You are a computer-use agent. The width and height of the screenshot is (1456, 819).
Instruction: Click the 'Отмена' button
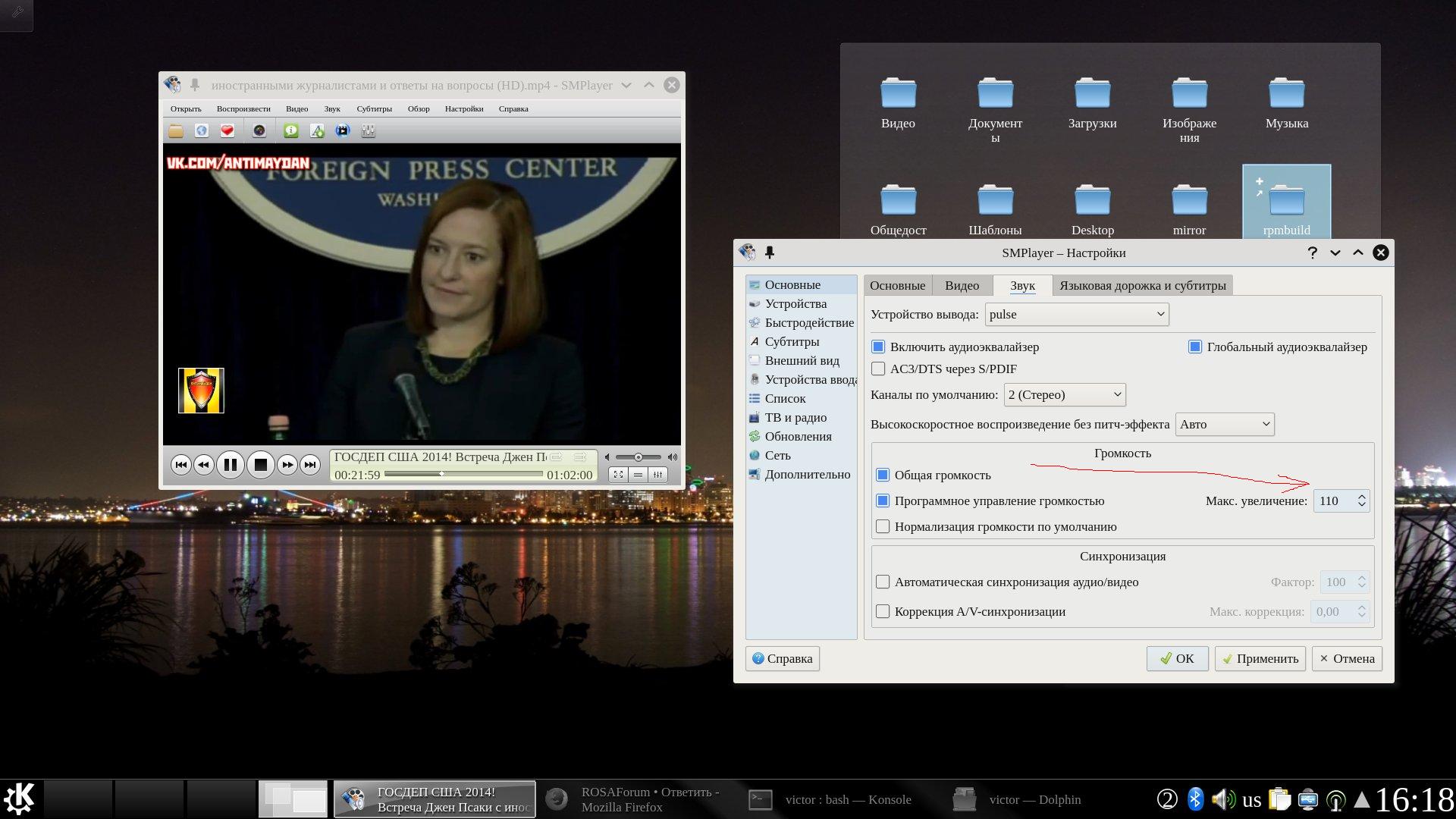pos(1347,658)
